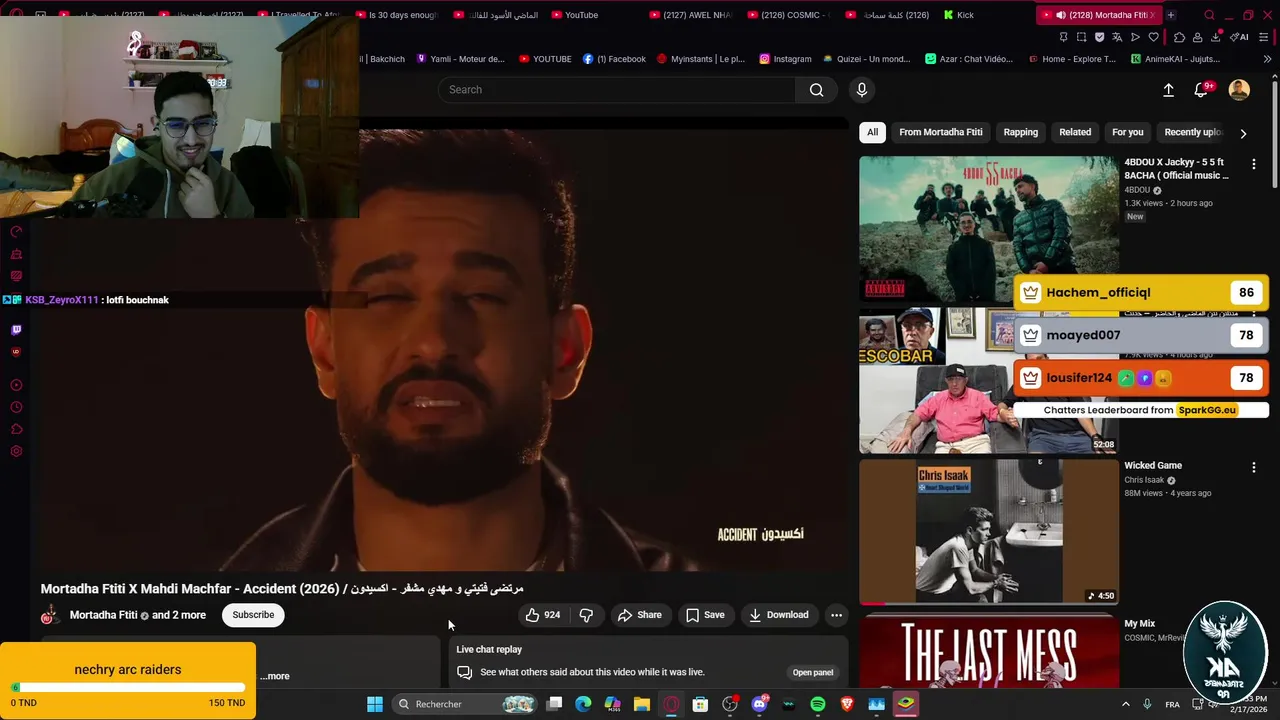Open Spotify from the taskbar
The height and width of the screenshot is (720, 1280).
818,704
